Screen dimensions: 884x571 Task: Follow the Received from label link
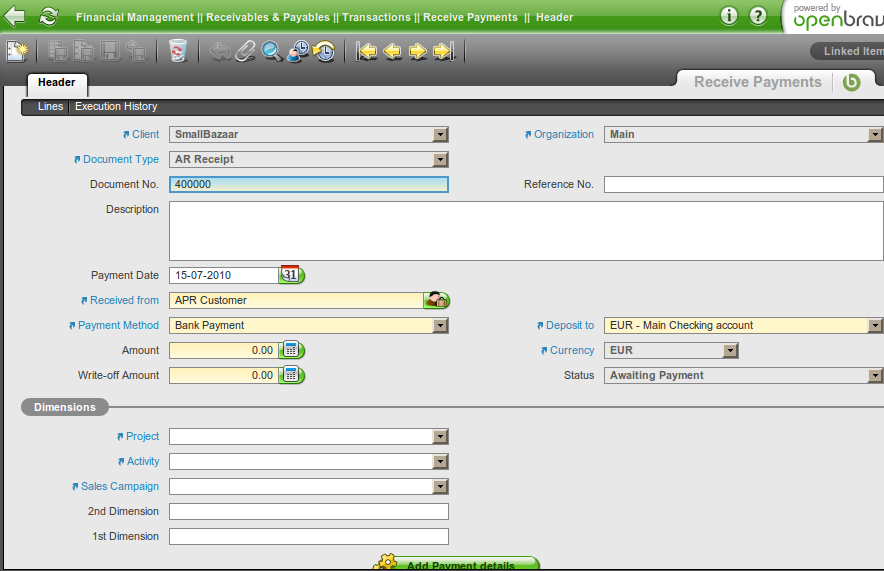124,300
